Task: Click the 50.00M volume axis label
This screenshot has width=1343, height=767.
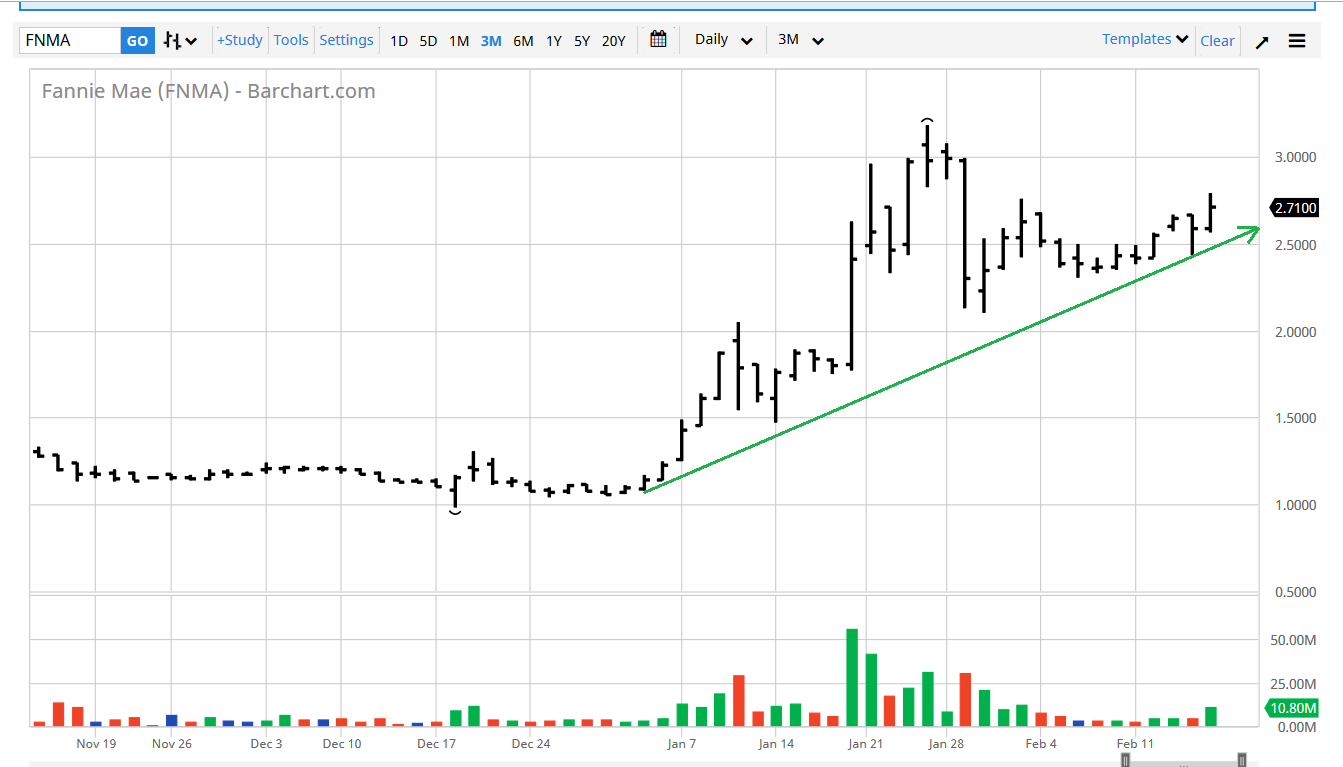Action: point(1294,640)
